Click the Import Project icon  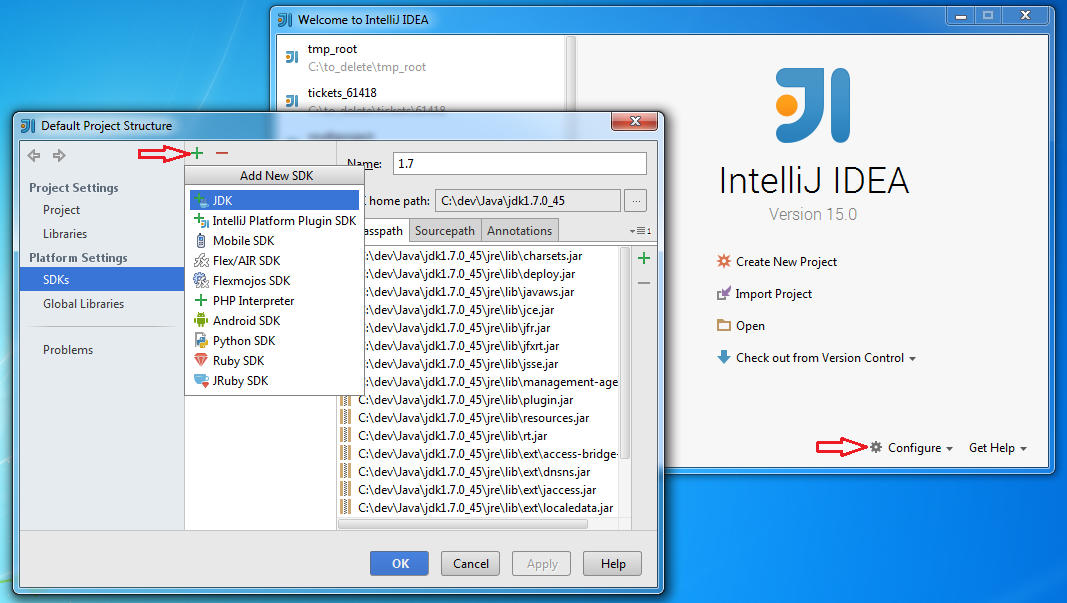click(723, 293)
